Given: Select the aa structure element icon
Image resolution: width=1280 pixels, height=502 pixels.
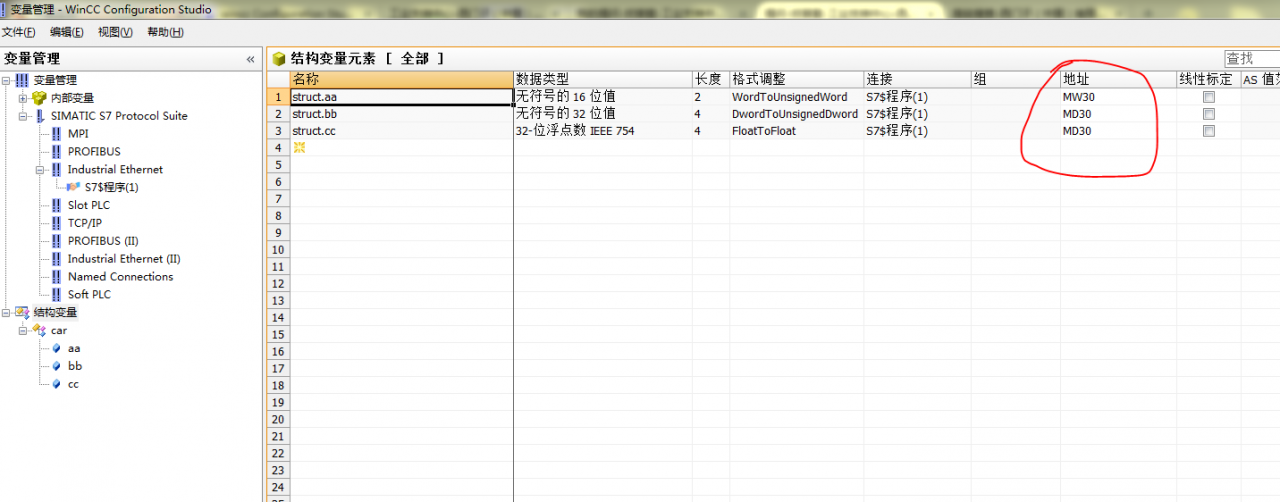Looking at the screenshot, I should pos(56,349).
